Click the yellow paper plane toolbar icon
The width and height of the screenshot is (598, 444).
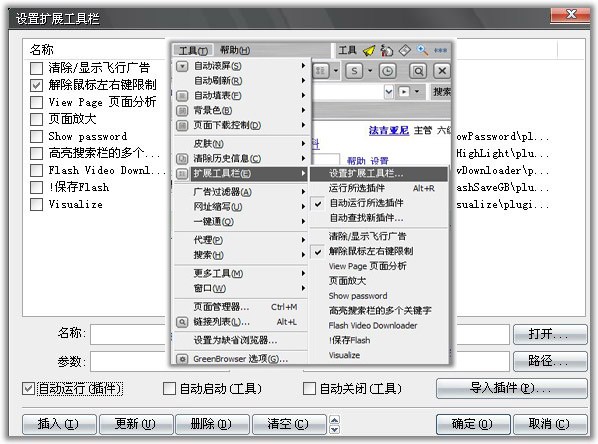(368, 50)
